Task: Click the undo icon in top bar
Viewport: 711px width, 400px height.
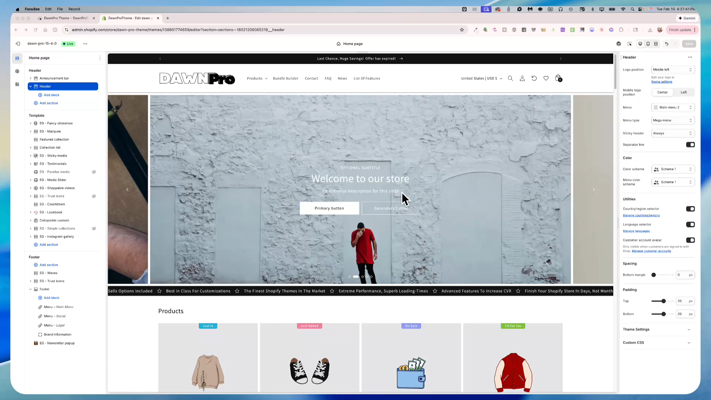Action: click(x=667, y=44)
